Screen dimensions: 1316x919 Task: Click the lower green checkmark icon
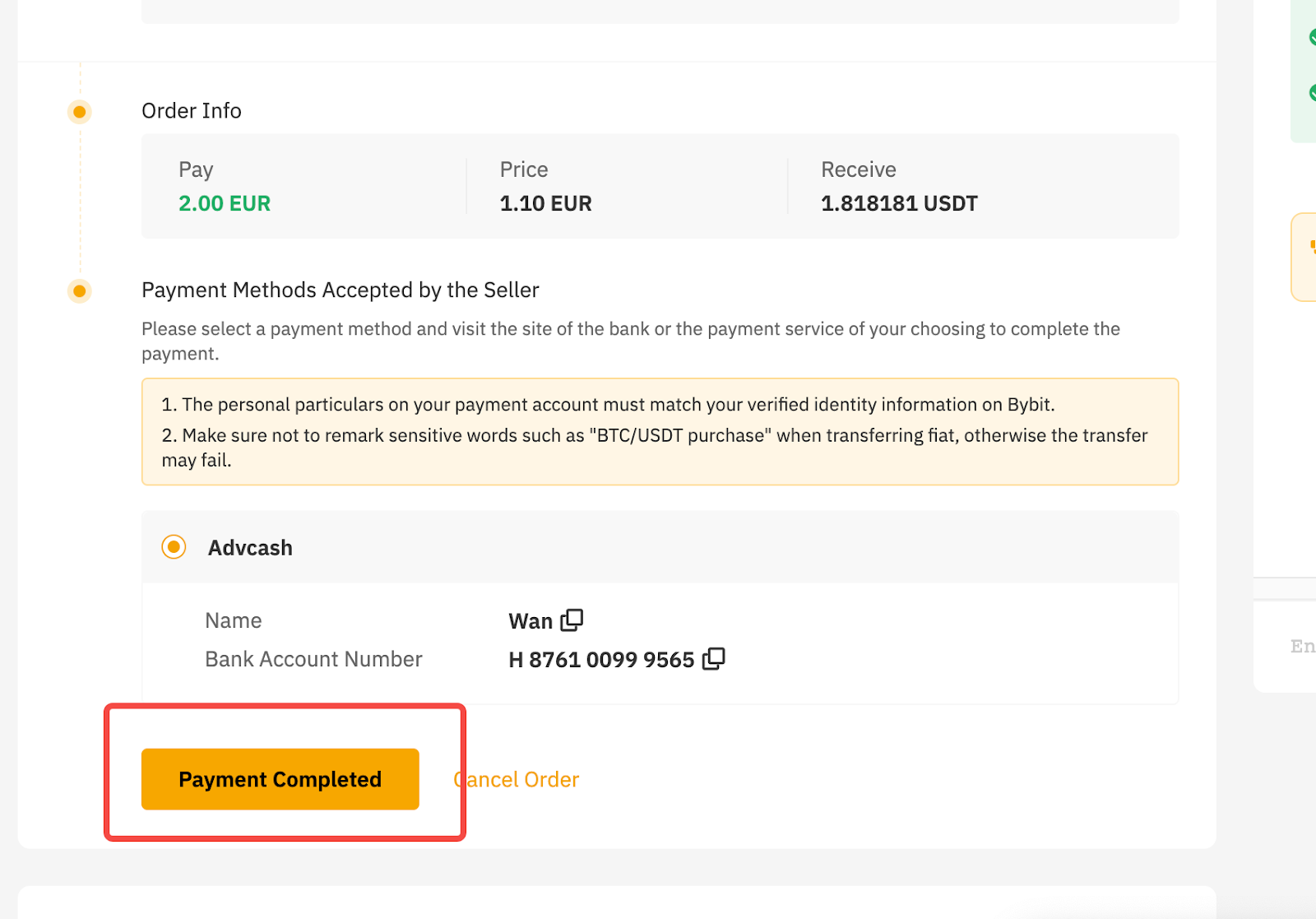[1311, 93]
